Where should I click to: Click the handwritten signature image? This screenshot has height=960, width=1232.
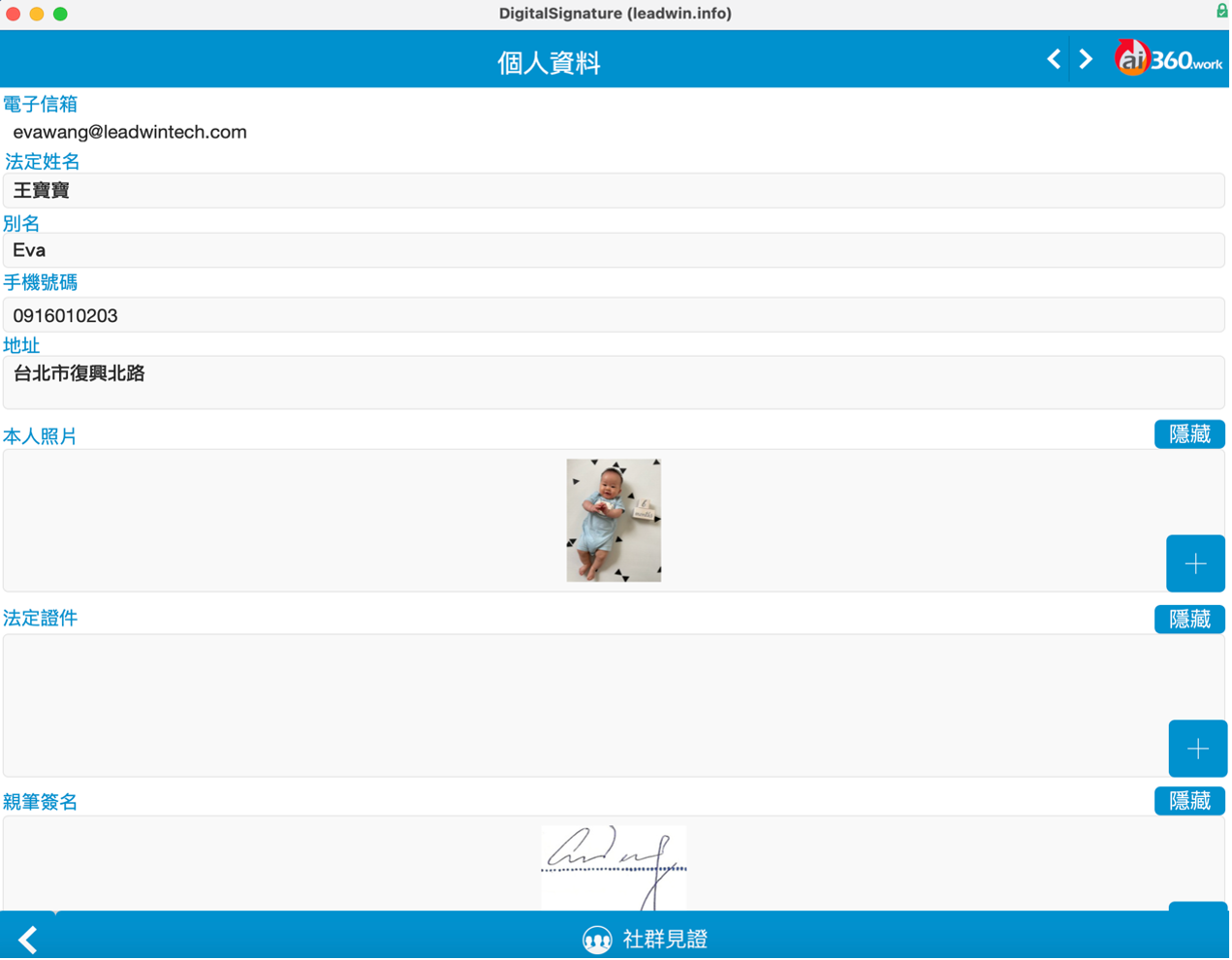tap(614, 866)
